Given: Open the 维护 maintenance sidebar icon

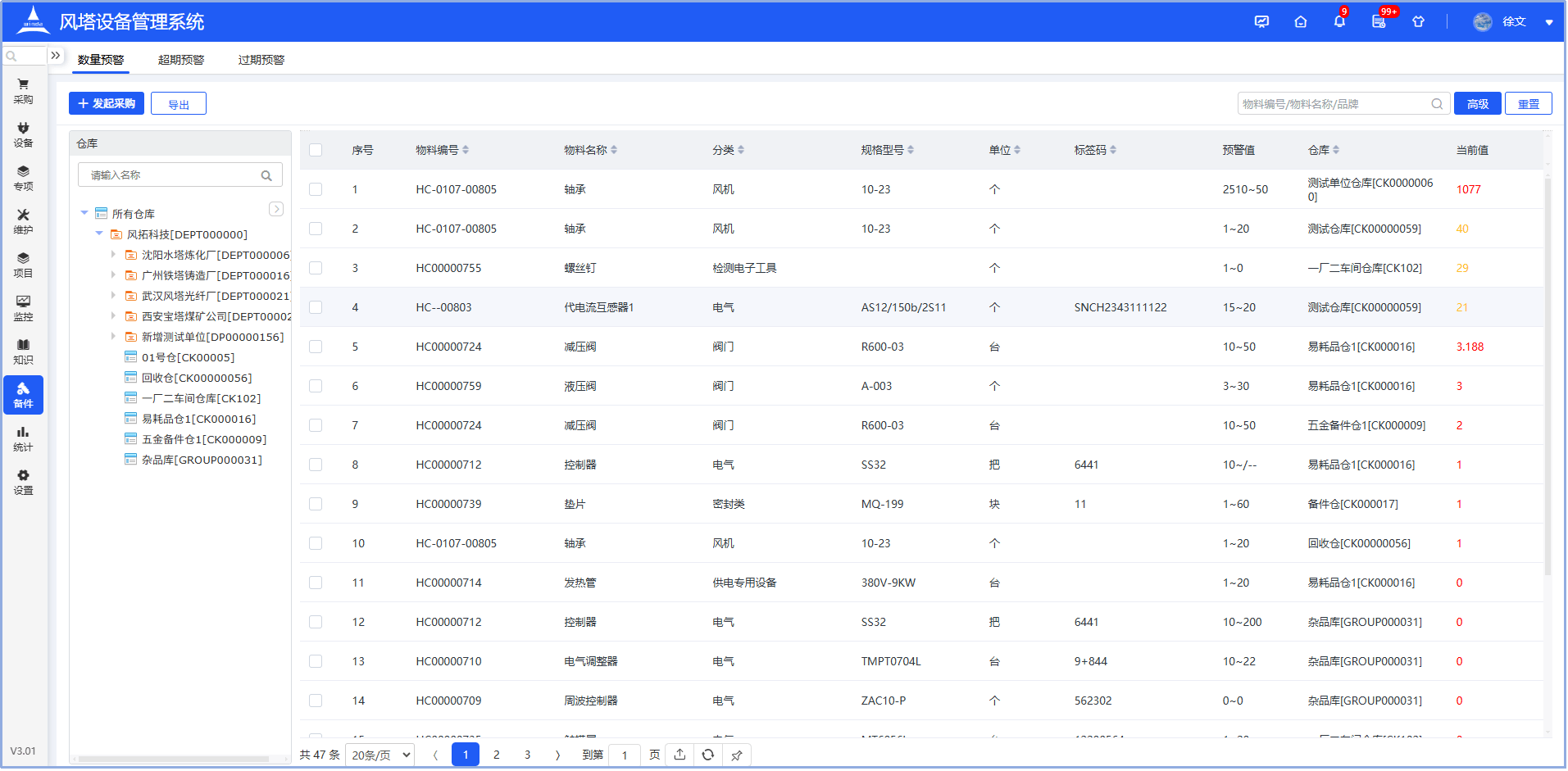Looking at the screenshot, I should coord(23,220).
